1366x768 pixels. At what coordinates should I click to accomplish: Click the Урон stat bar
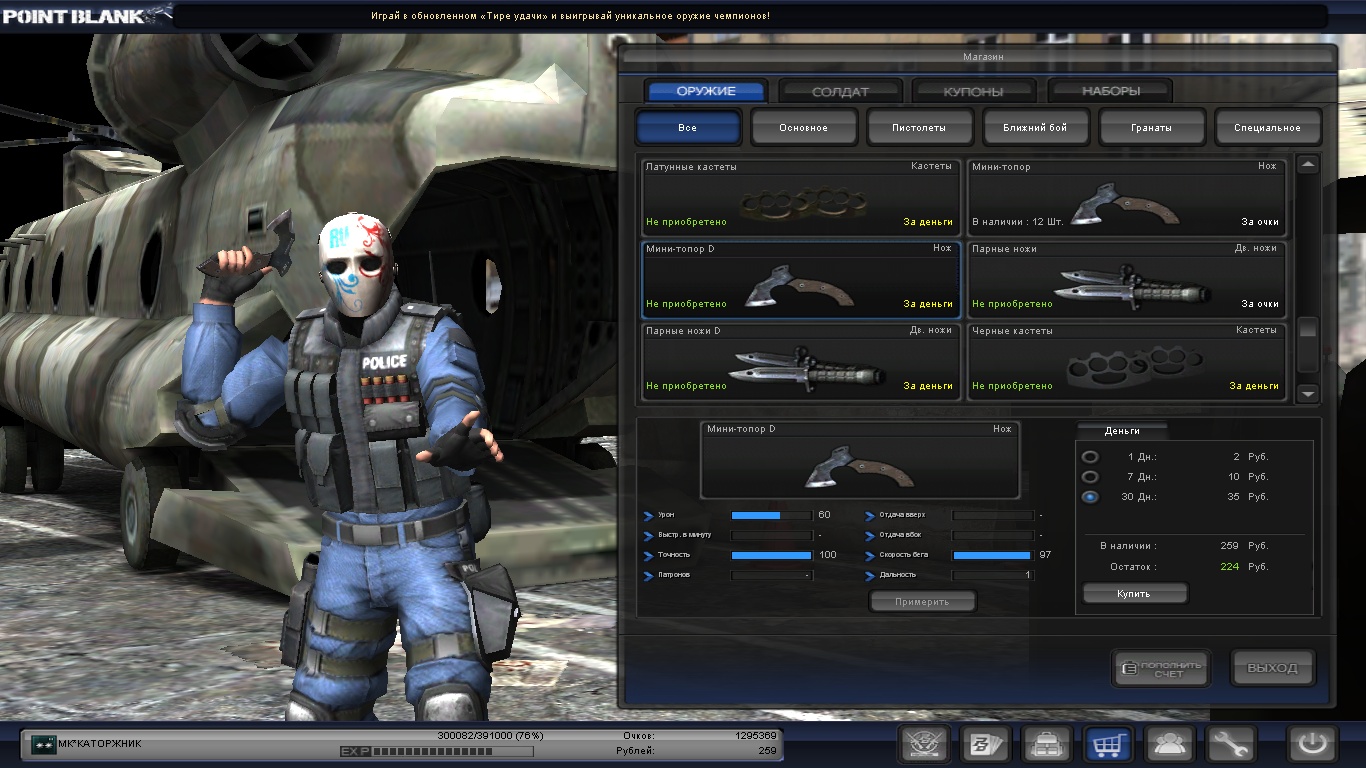pyautogui.click(x=771, y=515)
